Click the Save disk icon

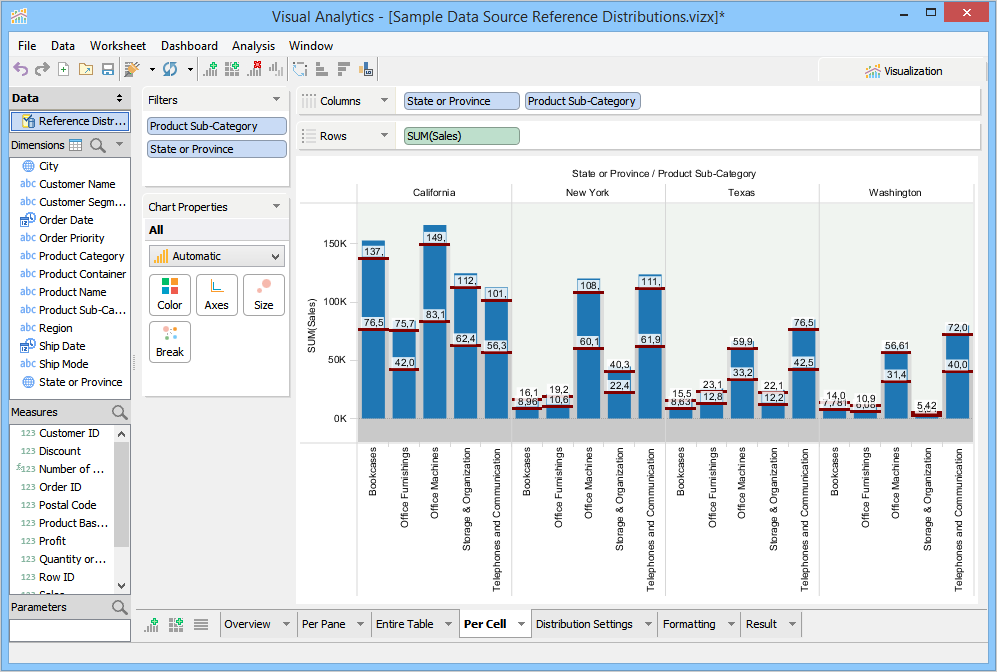tap(107, 69)
